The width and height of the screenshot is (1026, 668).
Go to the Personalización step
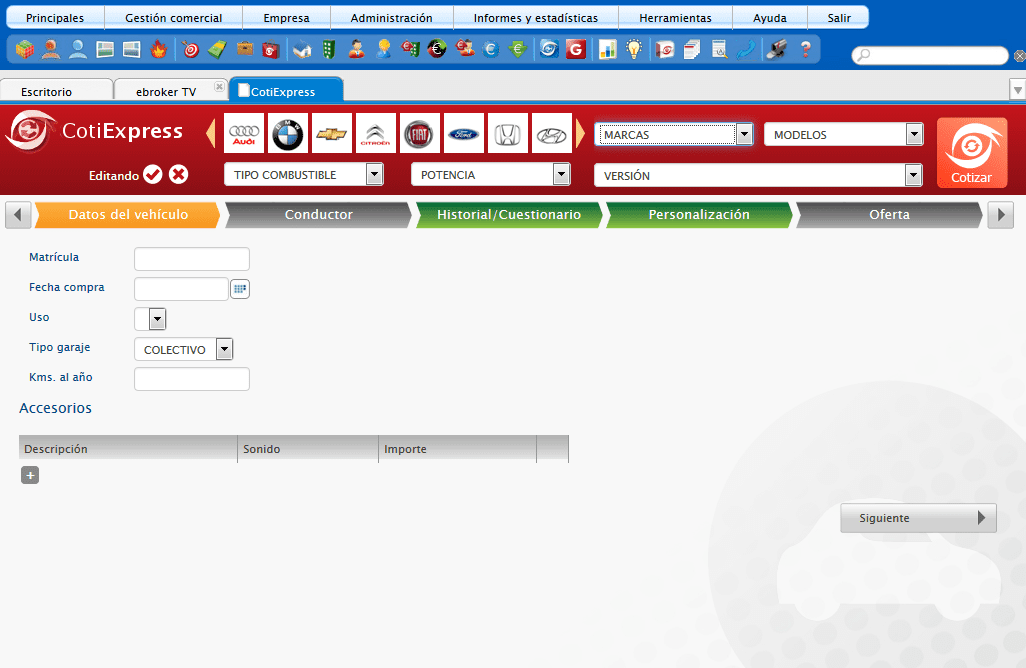tap(699, 215)
